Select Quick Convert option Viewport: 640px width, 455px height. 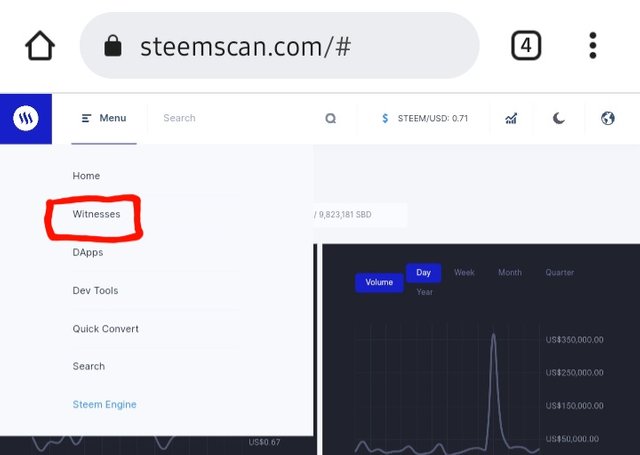pos(105,329)
